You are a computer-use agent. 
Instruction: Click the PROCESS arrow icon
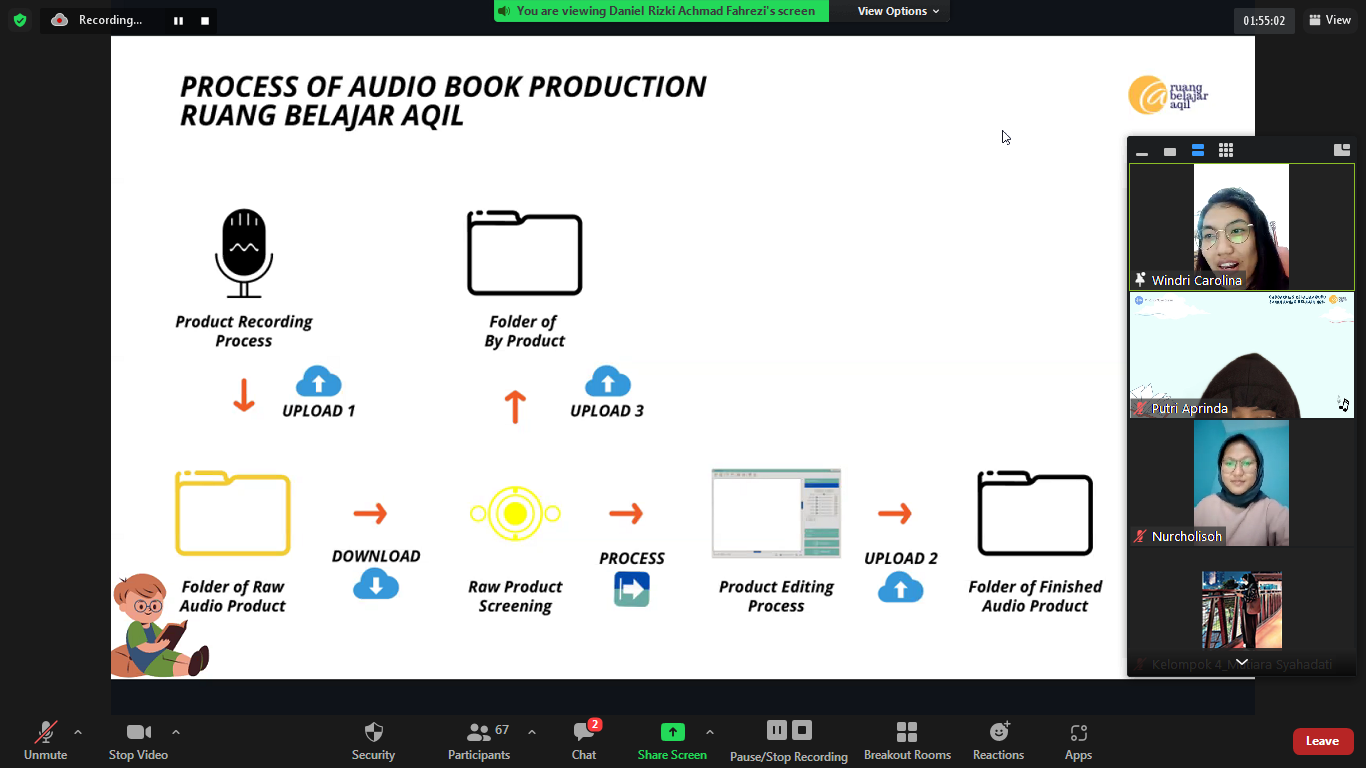point(632,589)
